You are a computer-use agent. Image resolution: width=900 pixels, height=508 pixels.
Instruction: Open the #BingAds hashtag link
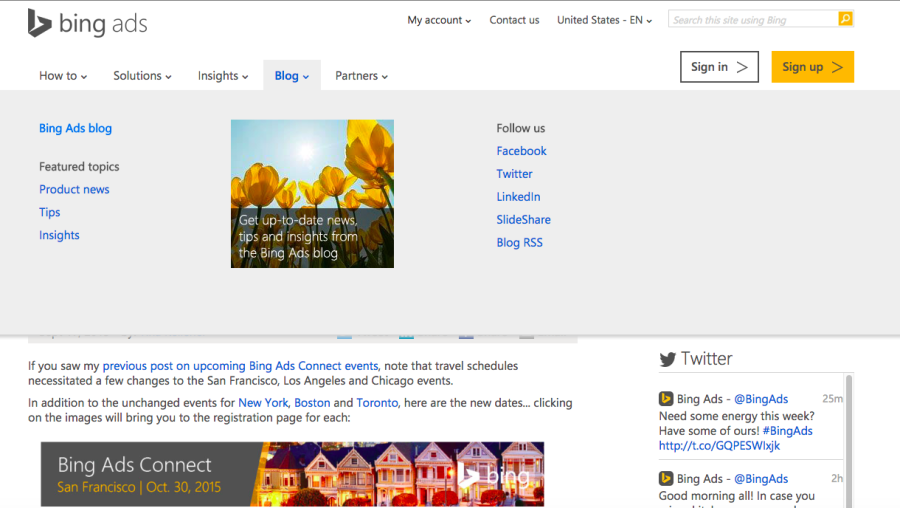(x=788, y=431)
